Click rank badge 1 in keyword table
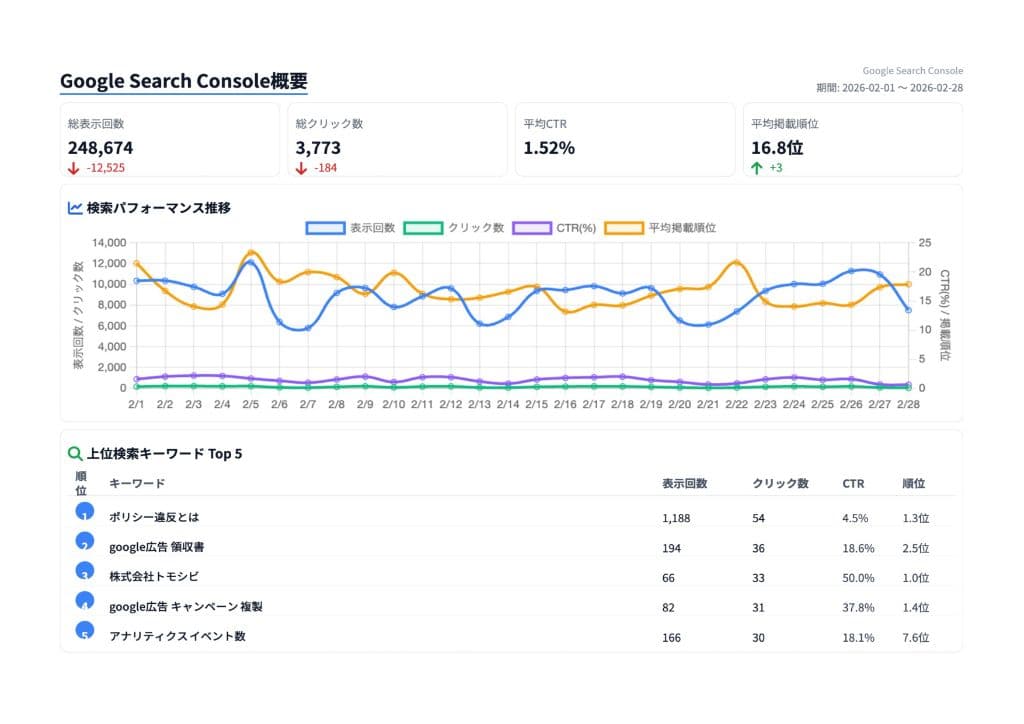This screenshot has height=724, width=1024. point(84,512)
